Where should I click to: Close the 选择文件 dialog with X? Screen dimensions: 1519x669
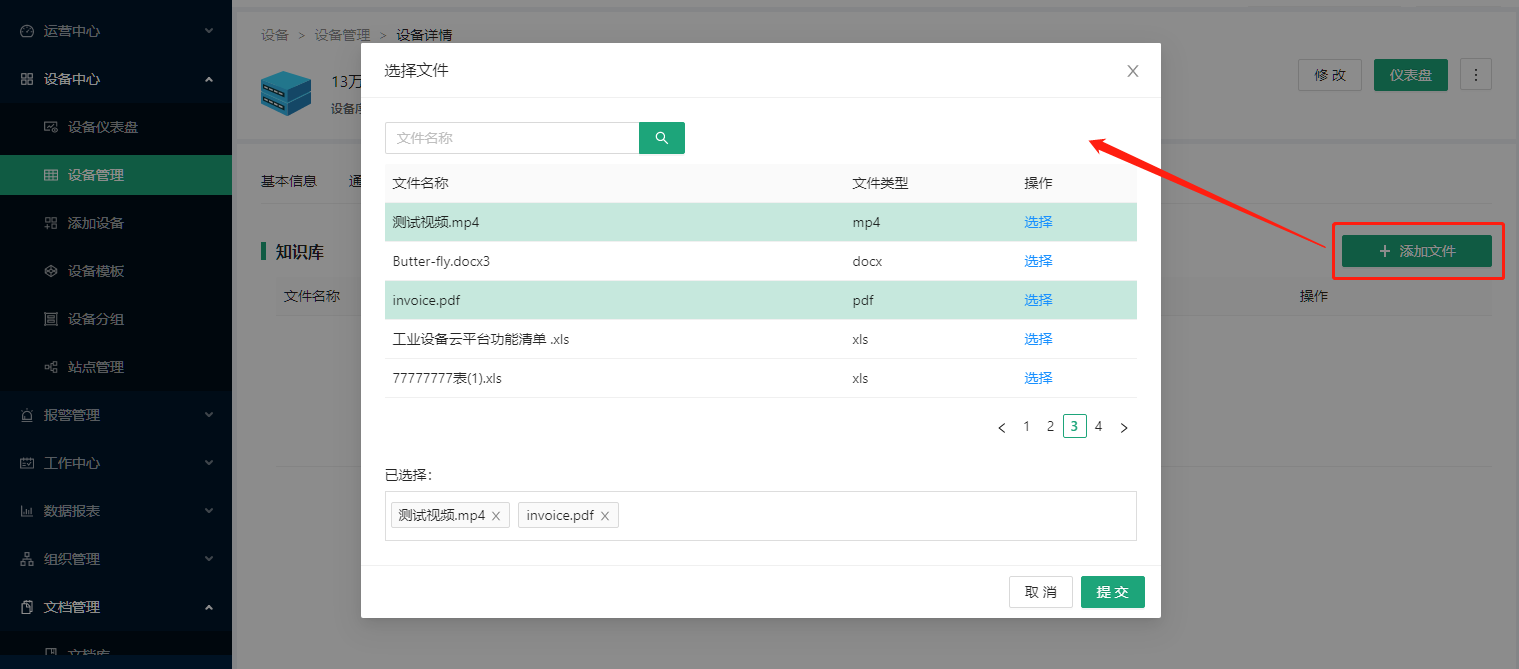click(1132, 71)
